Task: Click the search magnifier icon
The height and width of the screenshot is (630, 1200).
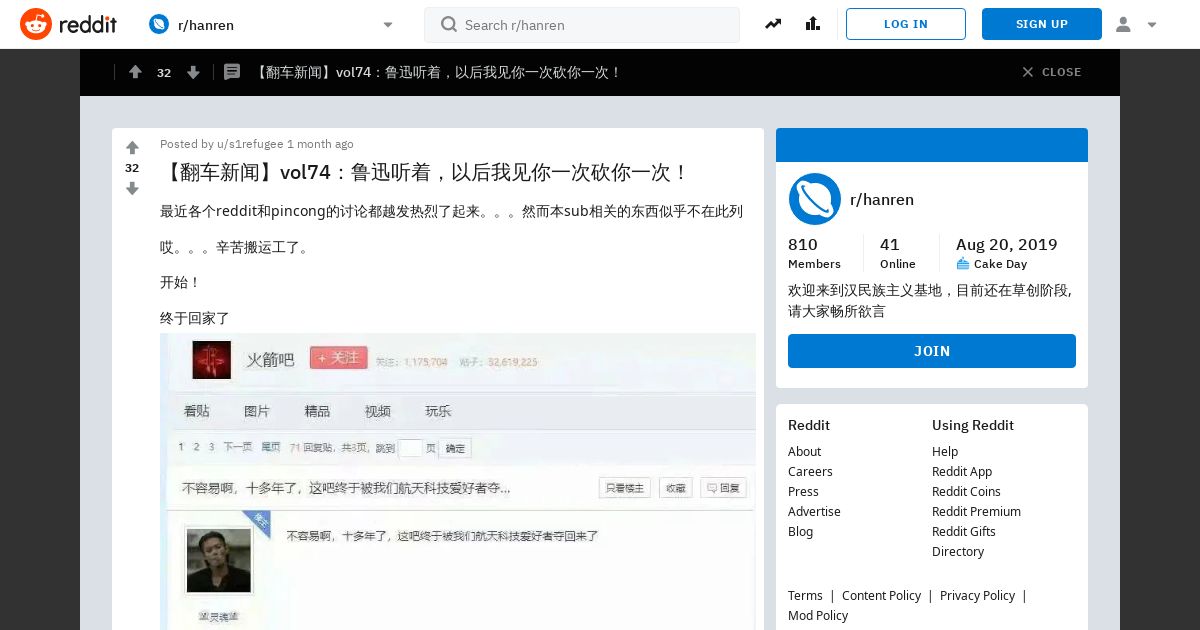Action: (x=449, y=24)
